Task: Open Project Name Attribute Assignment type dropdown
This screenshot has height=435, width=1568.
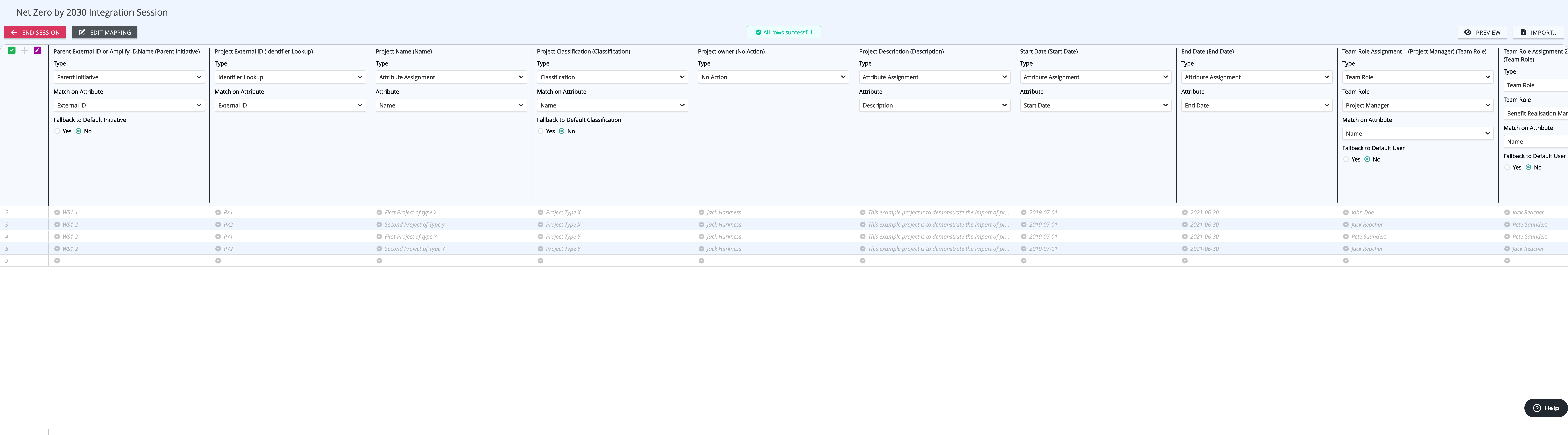Action: pyautogui.click(x=451, y=77)
